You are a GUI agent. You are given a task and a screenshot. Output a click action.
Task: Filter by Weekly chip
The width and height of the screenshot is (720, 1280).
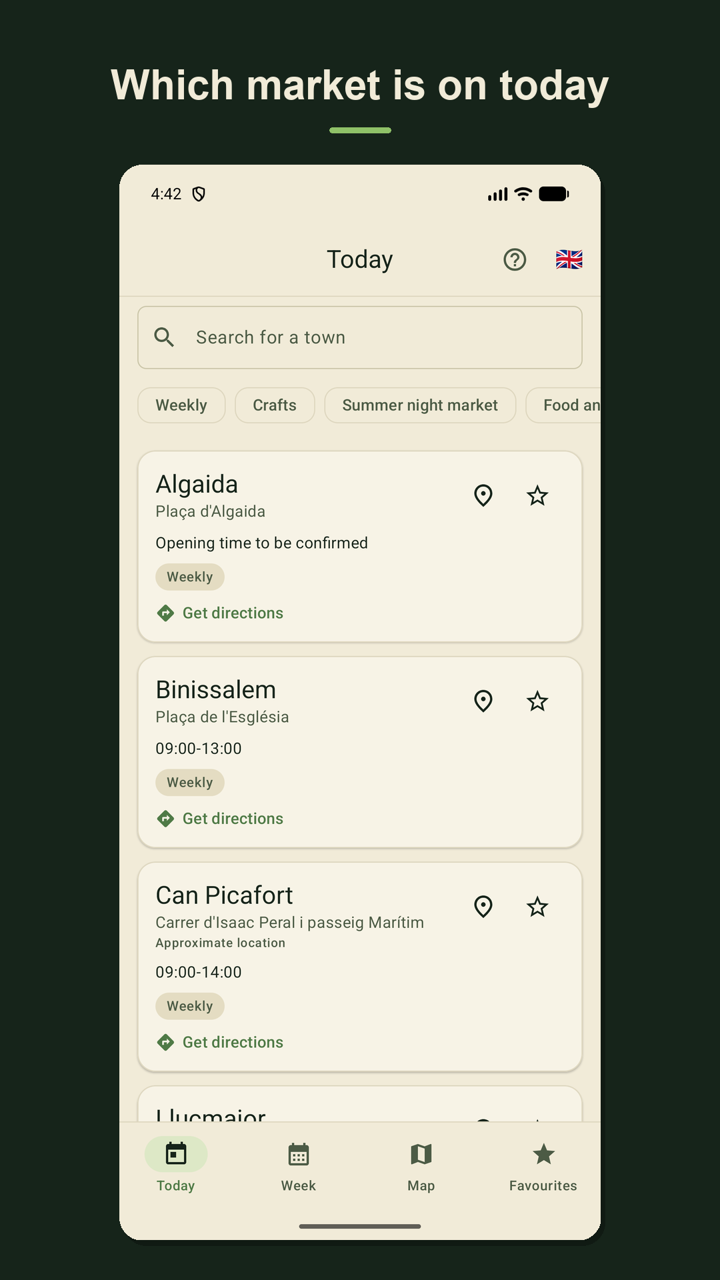pyautogui.click(x=181, y=405)
